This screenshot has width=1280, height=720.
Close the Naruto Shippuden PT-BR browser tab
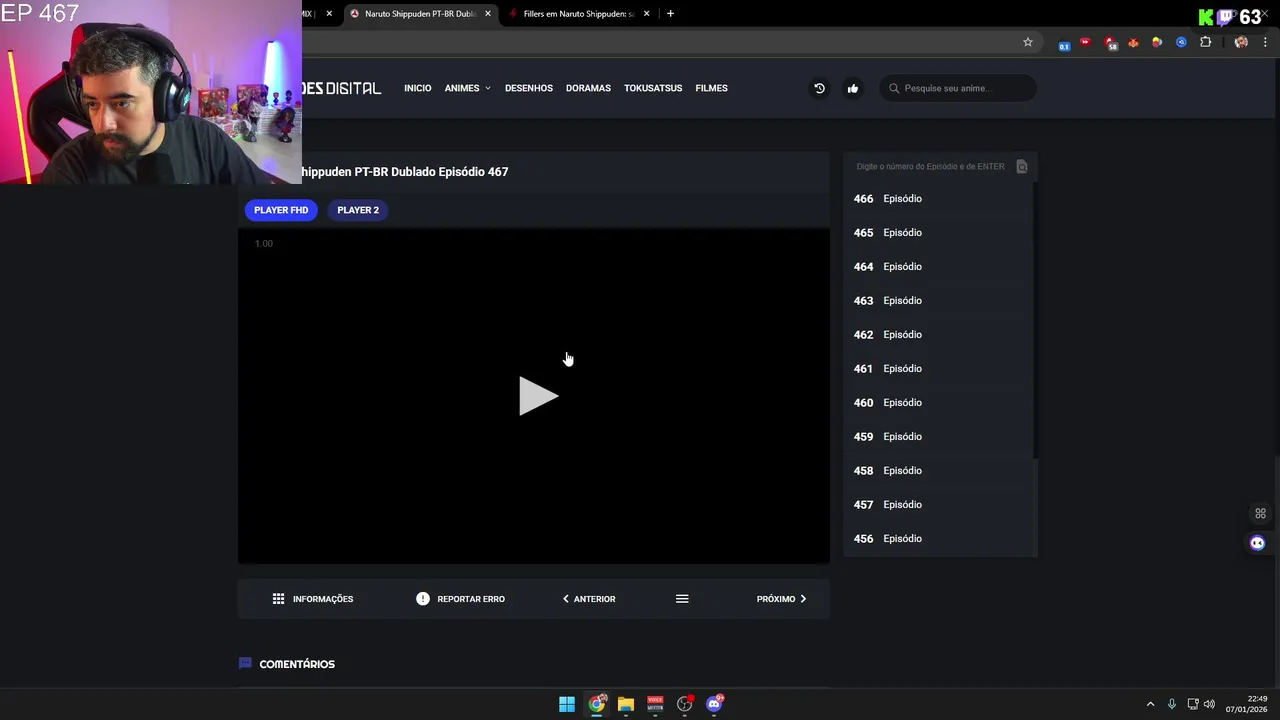(488, 14)
